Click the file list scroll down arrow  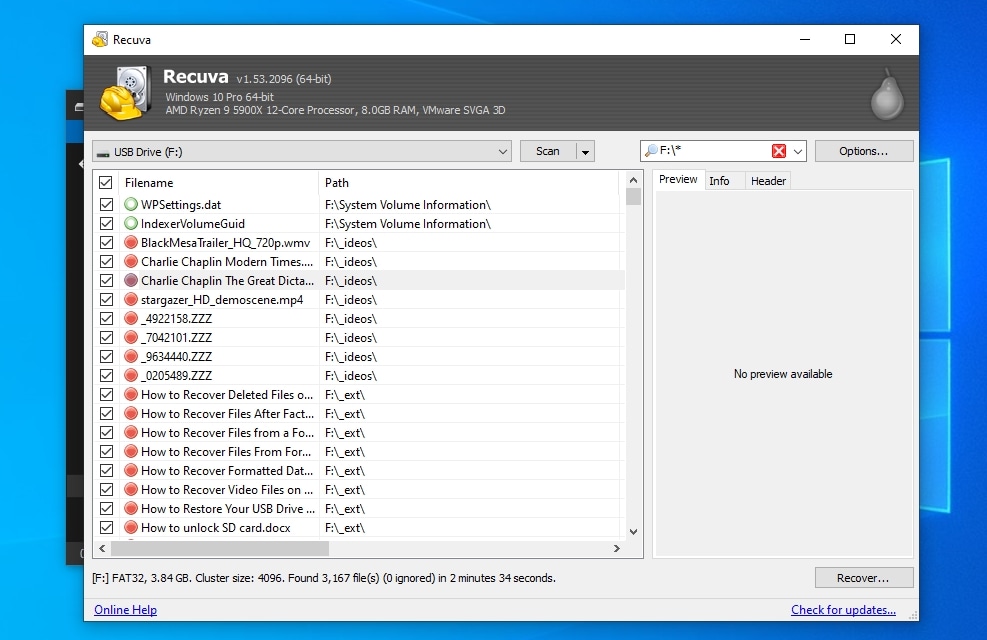(633, 532)
